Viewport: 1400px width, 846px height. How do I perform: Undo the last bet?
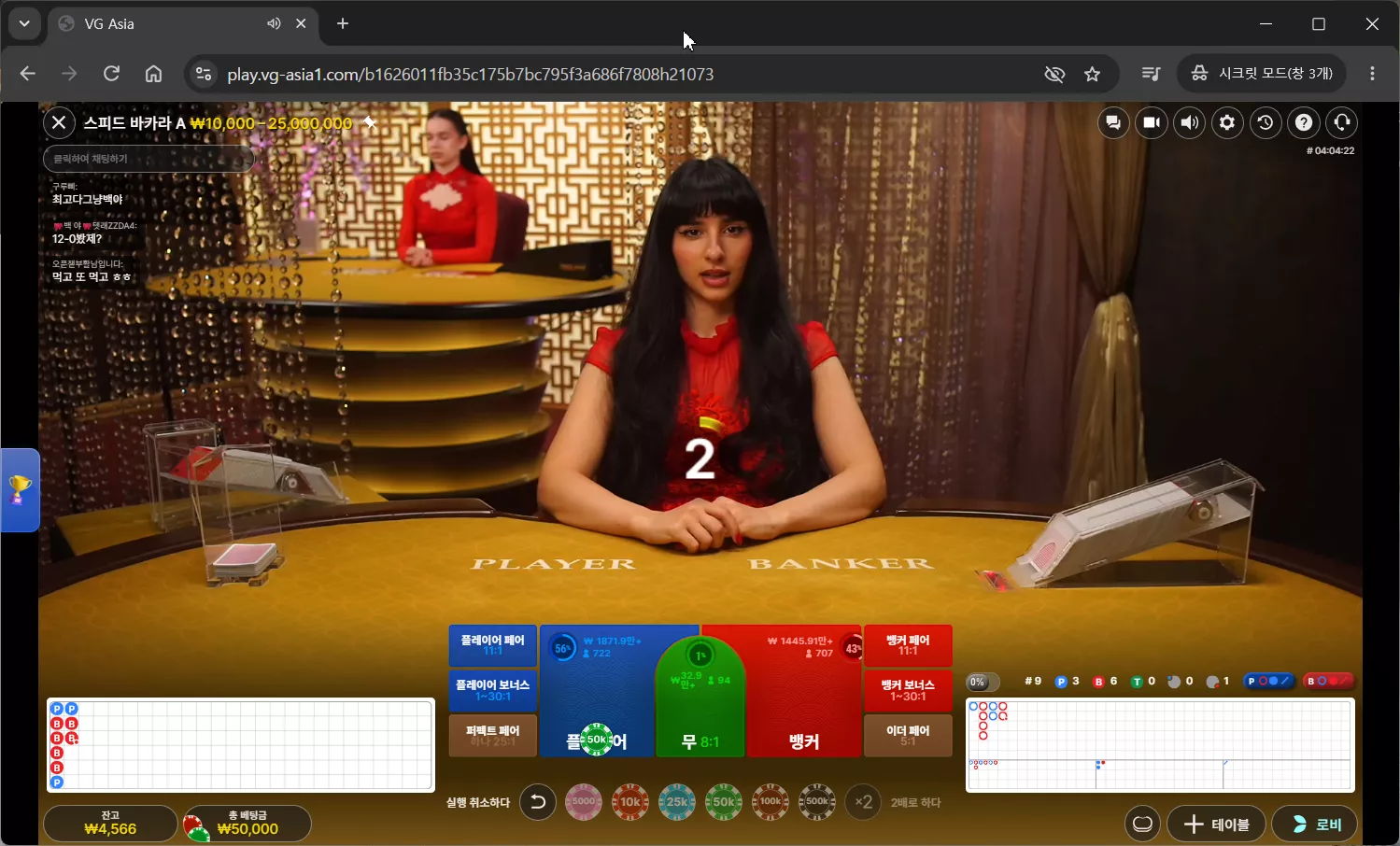click(x=538, y=802)
